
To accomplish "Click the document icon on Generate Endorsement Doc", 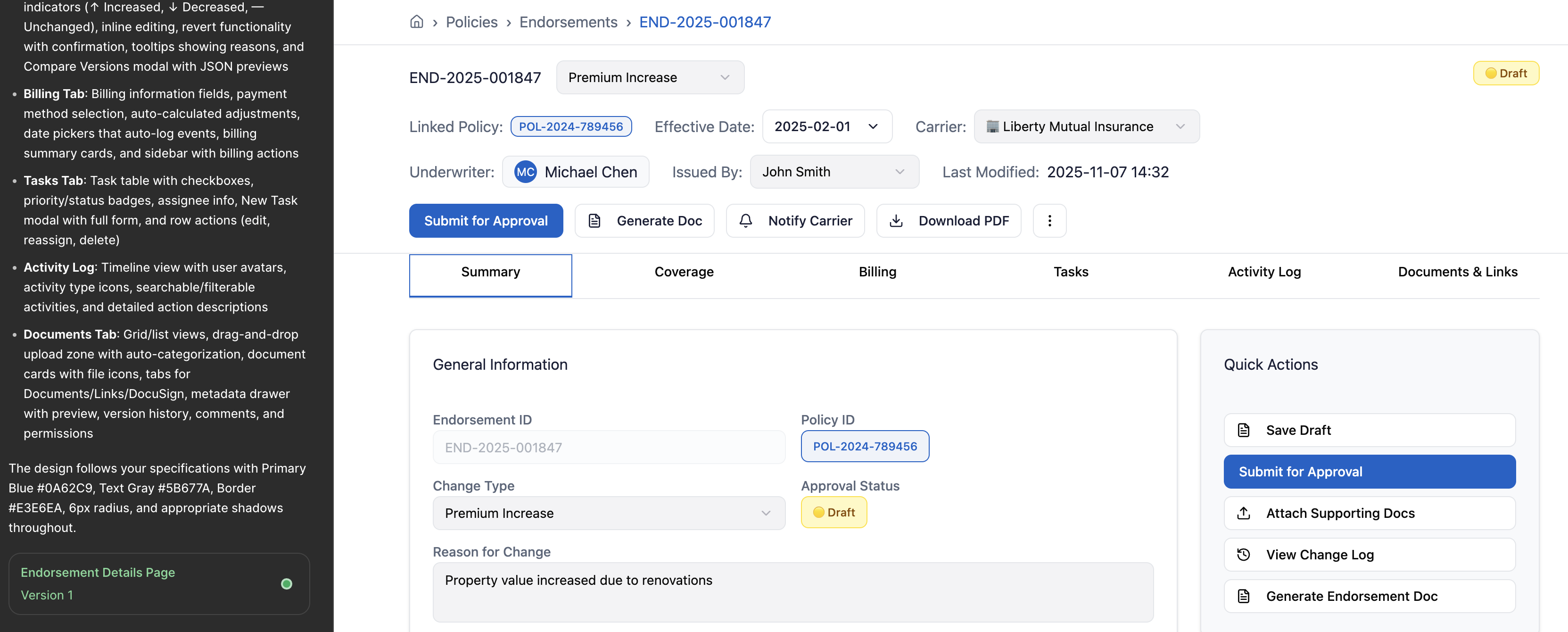I will click(x=1245, y=596).
